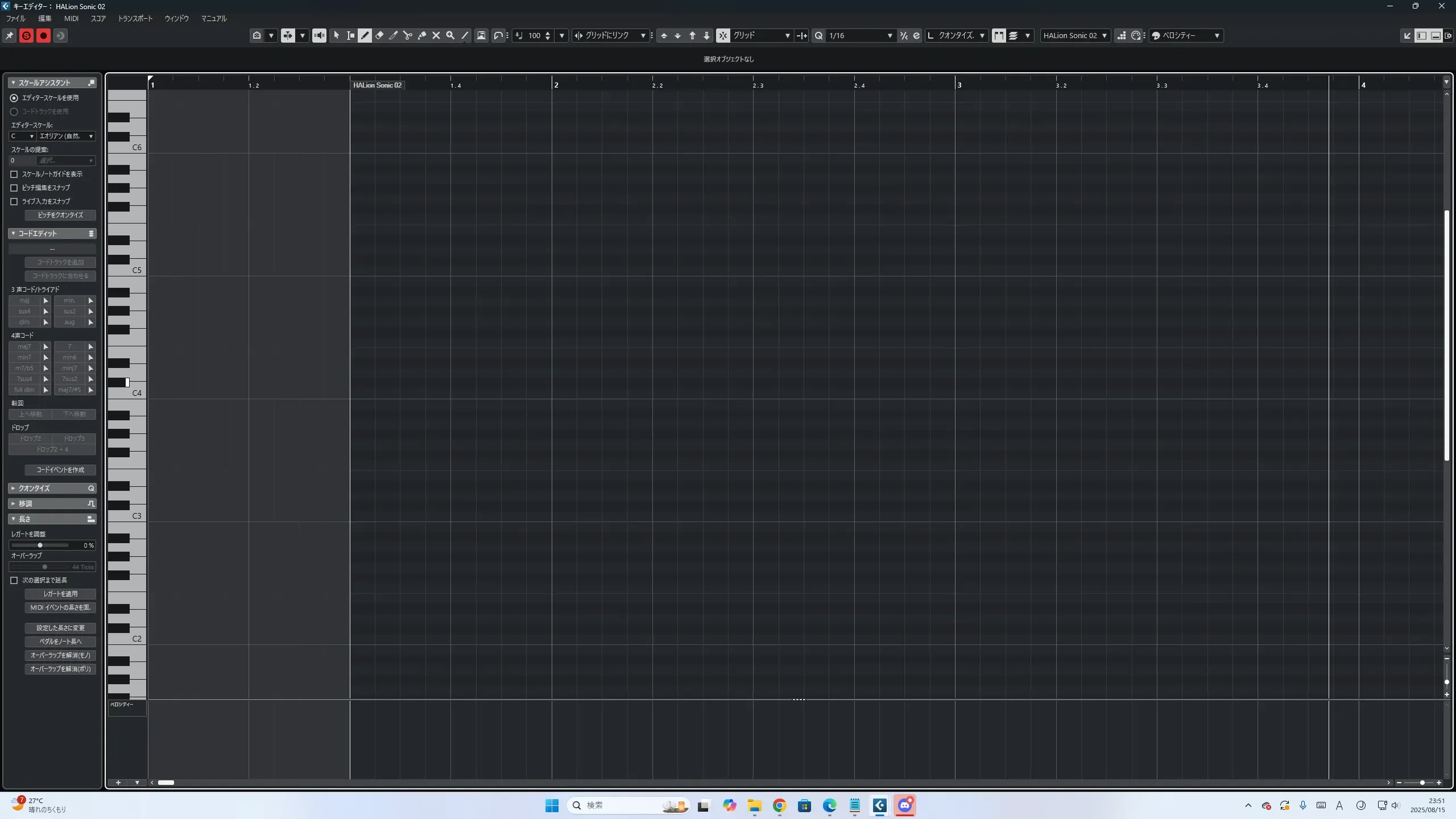Select the Mute X tool
The width and height of the screenshot is (1456, 819).
pyautogui.click(x=436, y=35)
